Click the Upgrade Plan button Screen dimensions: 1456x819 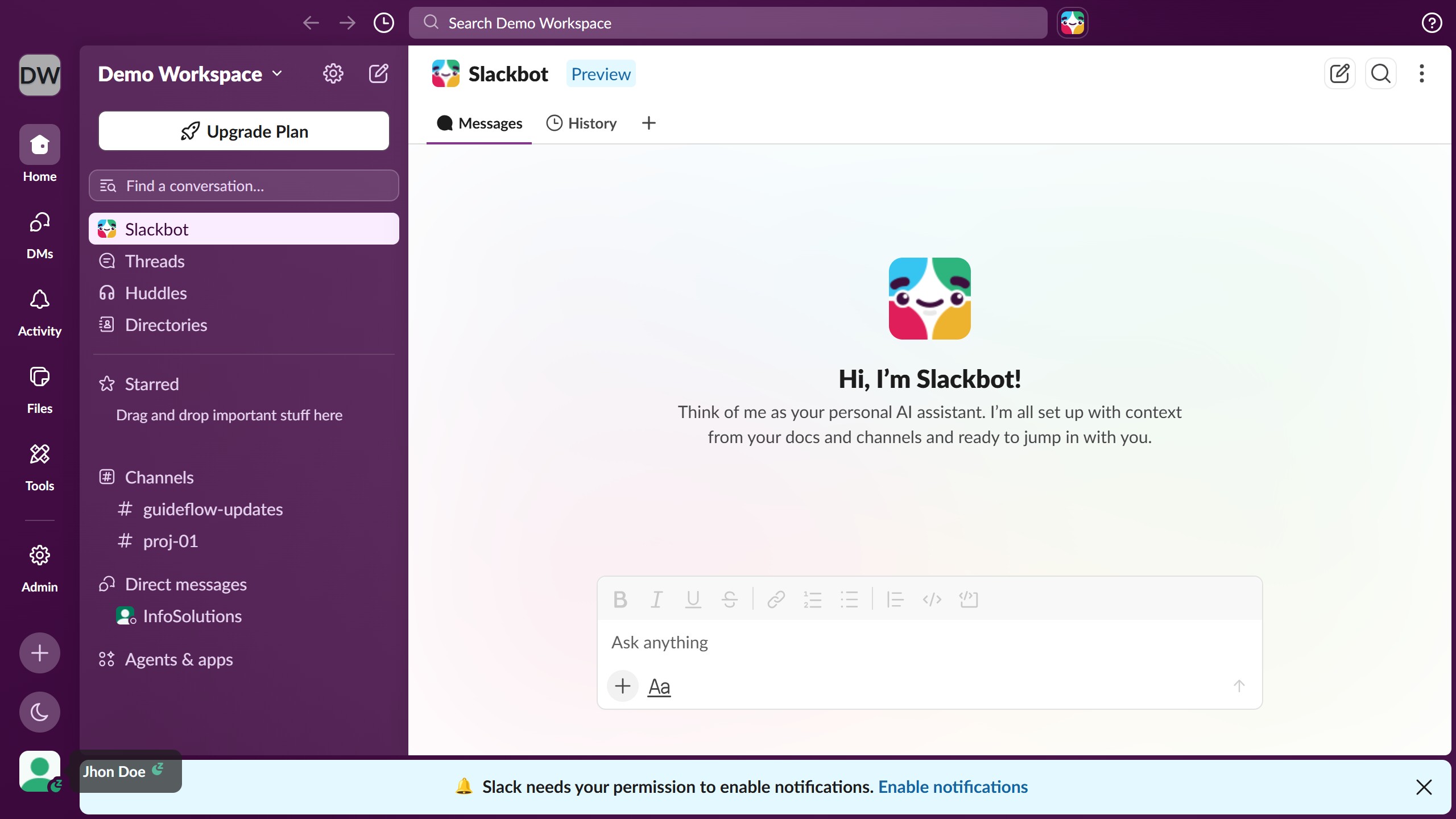pos(244,131)
